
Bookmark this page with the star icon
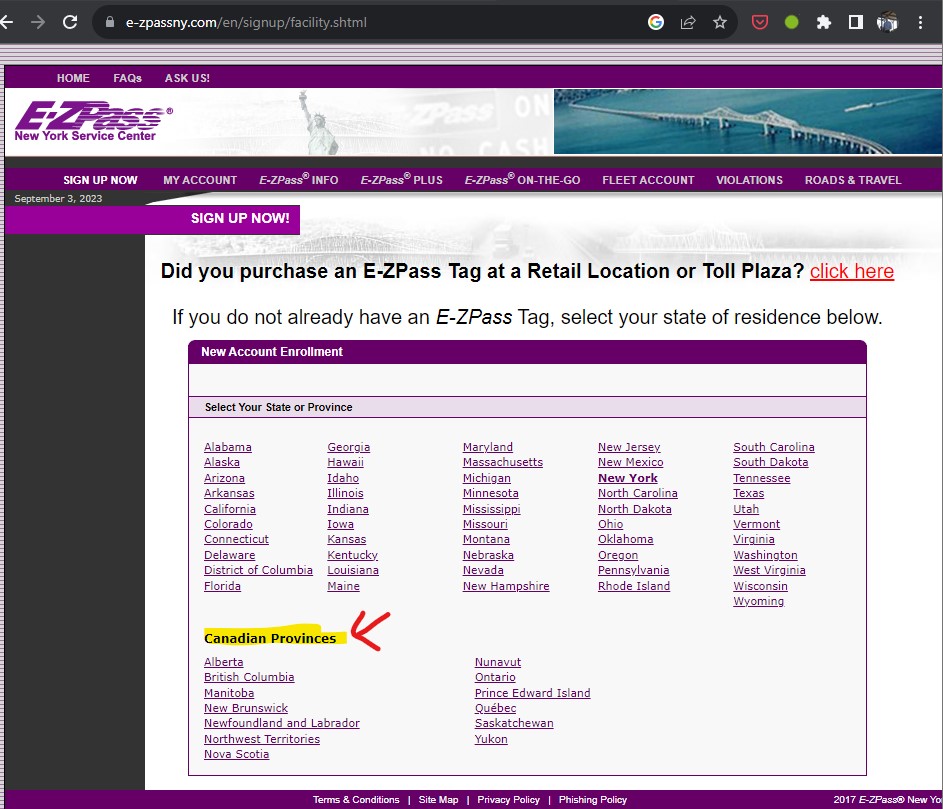[719, 22]
